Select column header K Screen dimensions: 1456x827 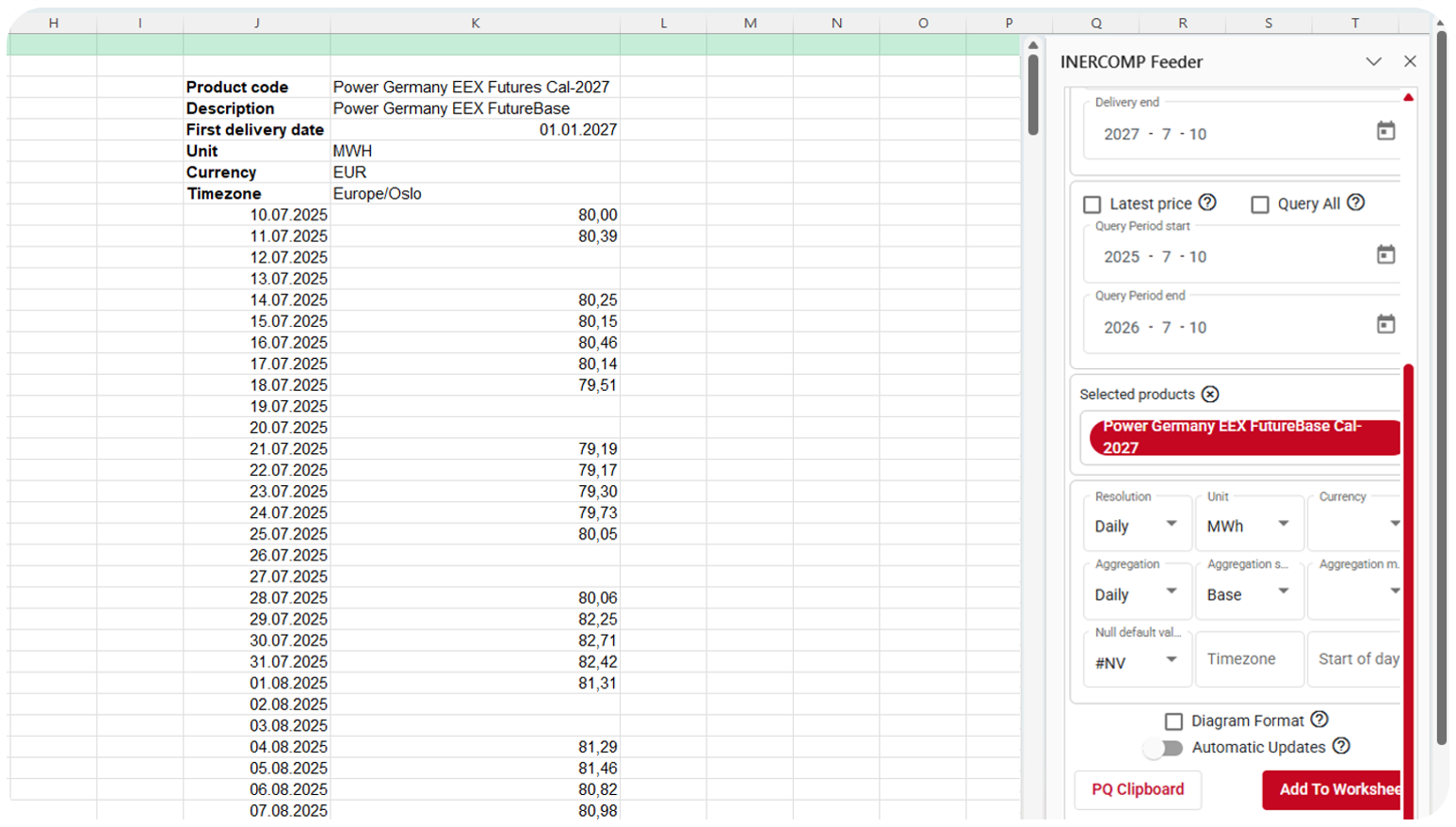point(475,23)
